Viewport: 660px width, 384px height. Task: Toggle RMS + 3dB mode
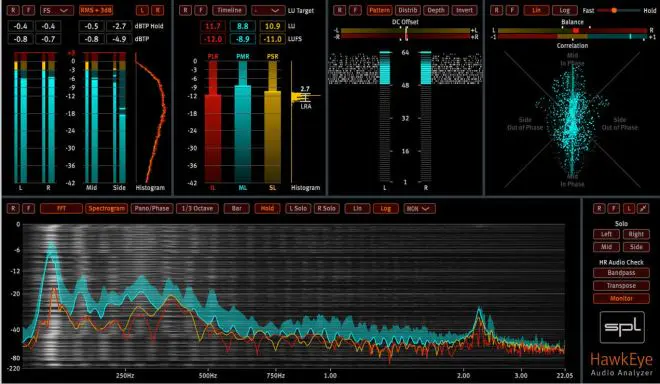pyautogui.click(x=96, y=10)
